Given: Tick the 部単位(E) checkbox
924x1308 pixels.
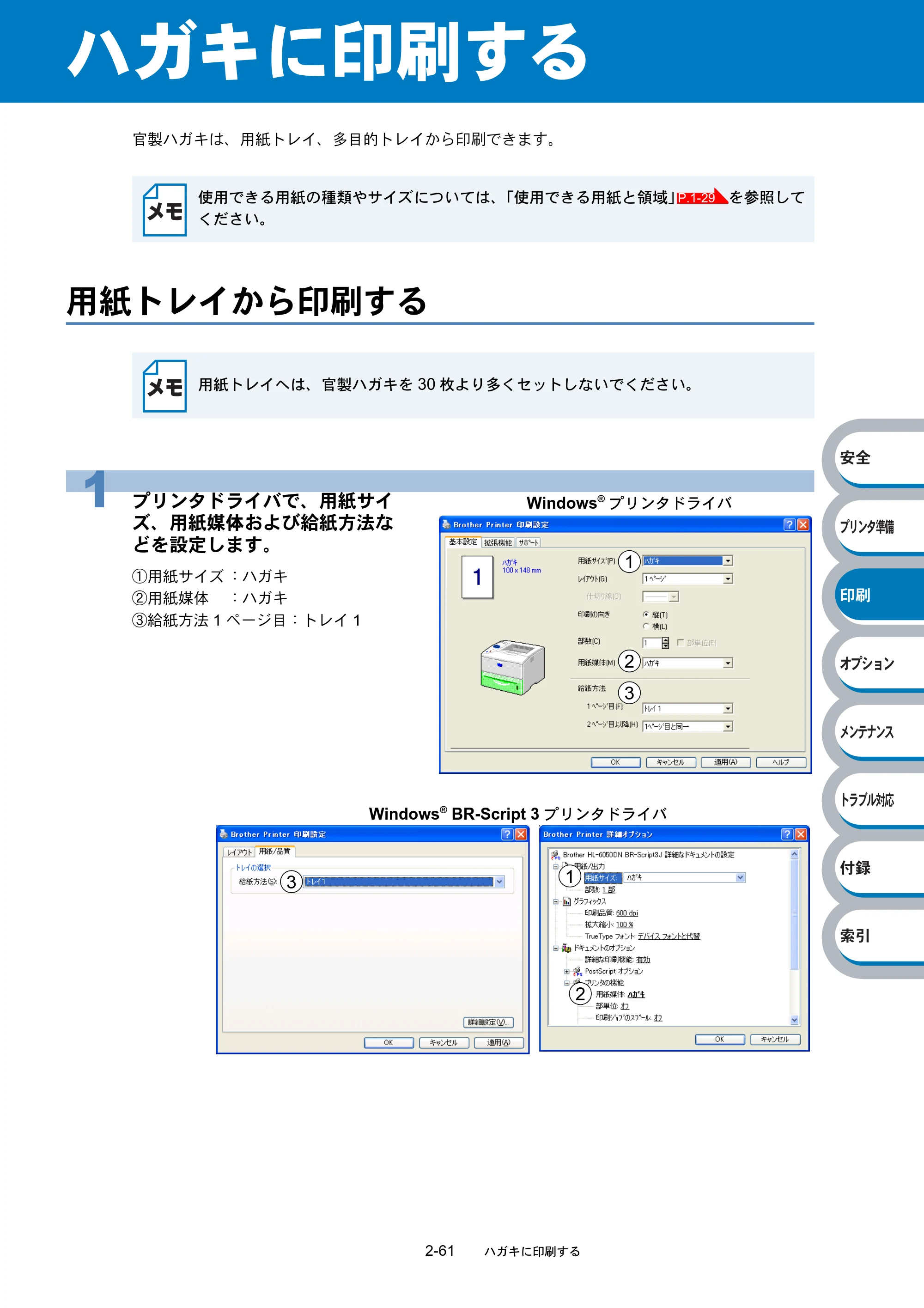Looking at the screenshot, I should pos(680,643).
